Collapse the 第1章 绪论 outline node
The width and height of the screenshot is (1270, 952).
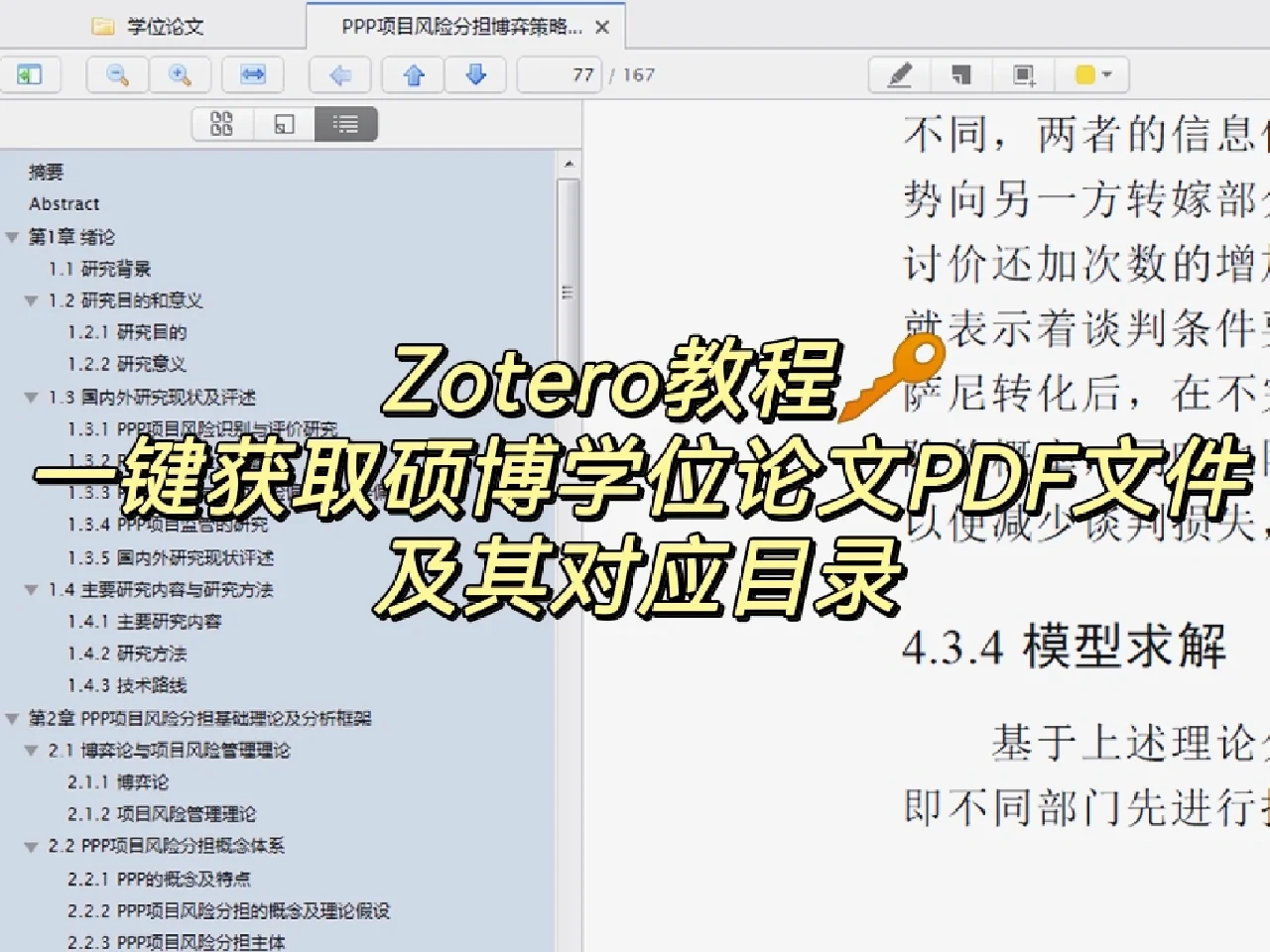pyautogui.click(x=12, y=237)
